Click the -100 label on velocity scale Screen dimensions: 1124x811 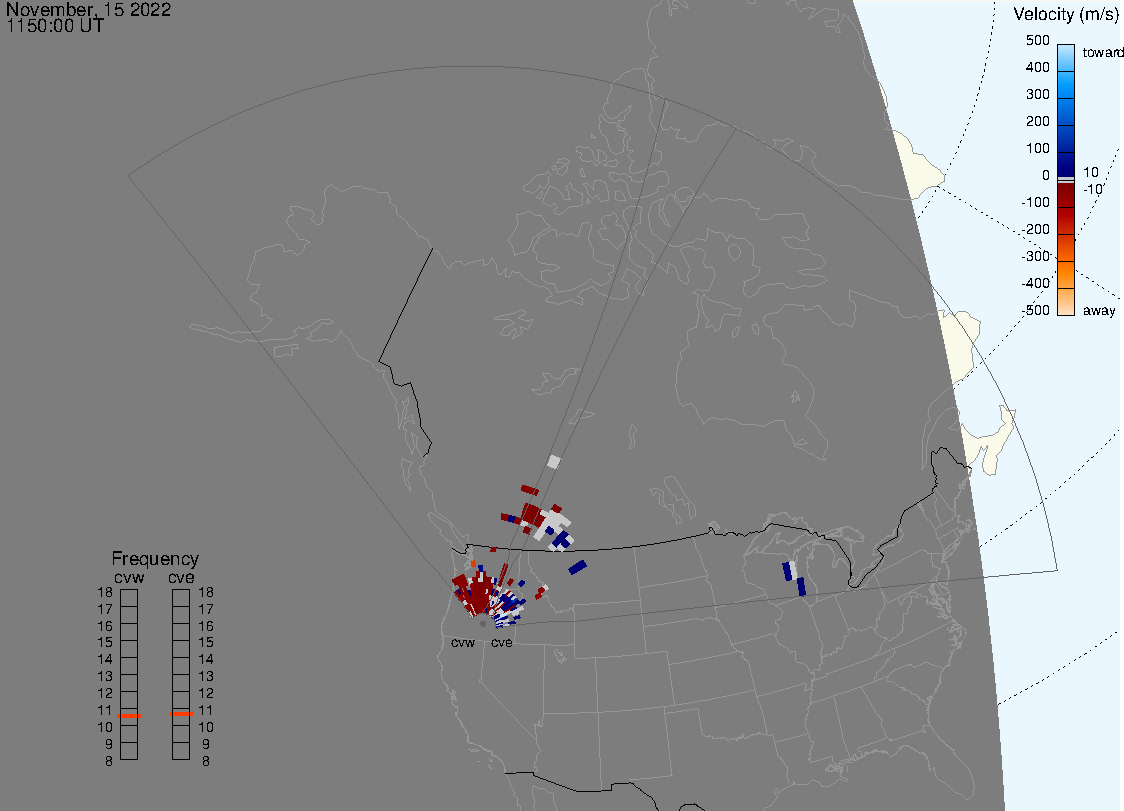pos(1035,202)
